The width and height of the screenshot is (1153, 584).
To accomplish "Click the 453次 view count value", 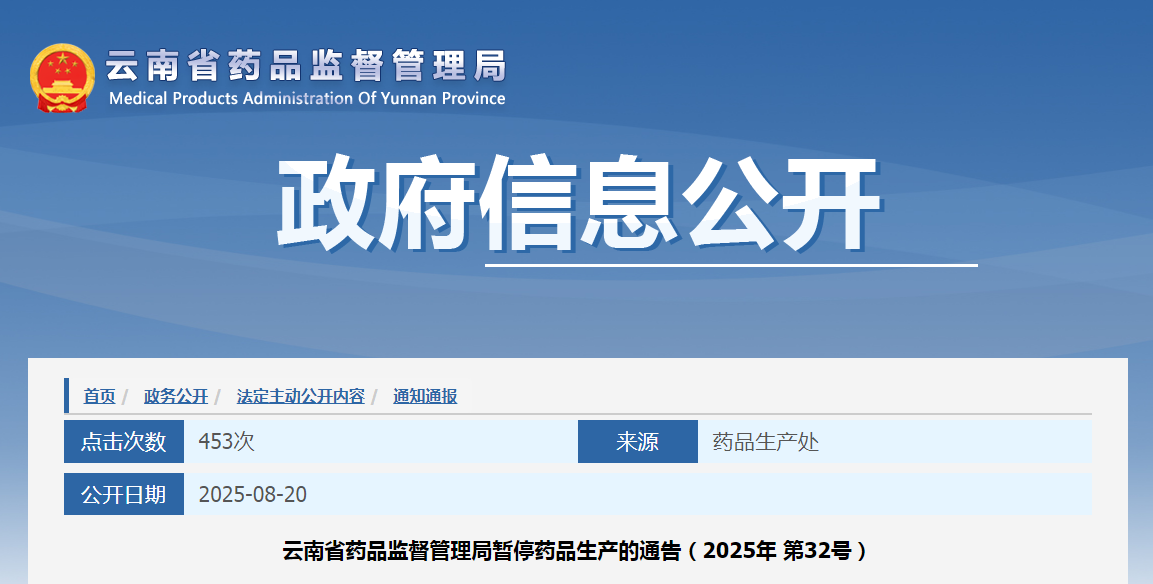I will point(226,441).
